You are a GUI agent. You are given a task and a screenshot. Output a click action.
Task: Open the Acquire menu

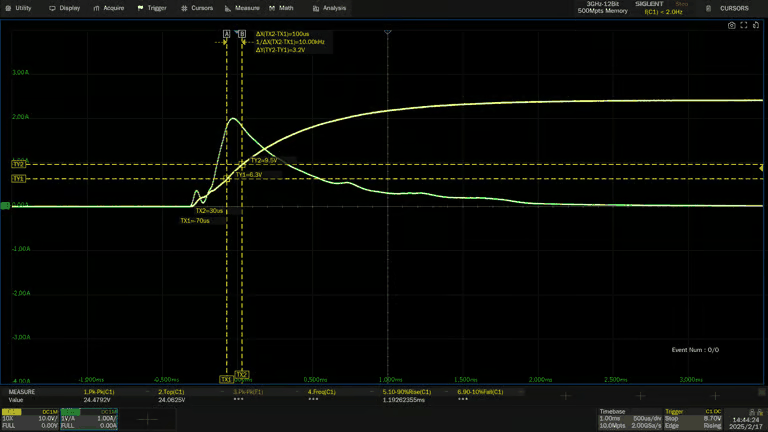[x=109, y=8]
